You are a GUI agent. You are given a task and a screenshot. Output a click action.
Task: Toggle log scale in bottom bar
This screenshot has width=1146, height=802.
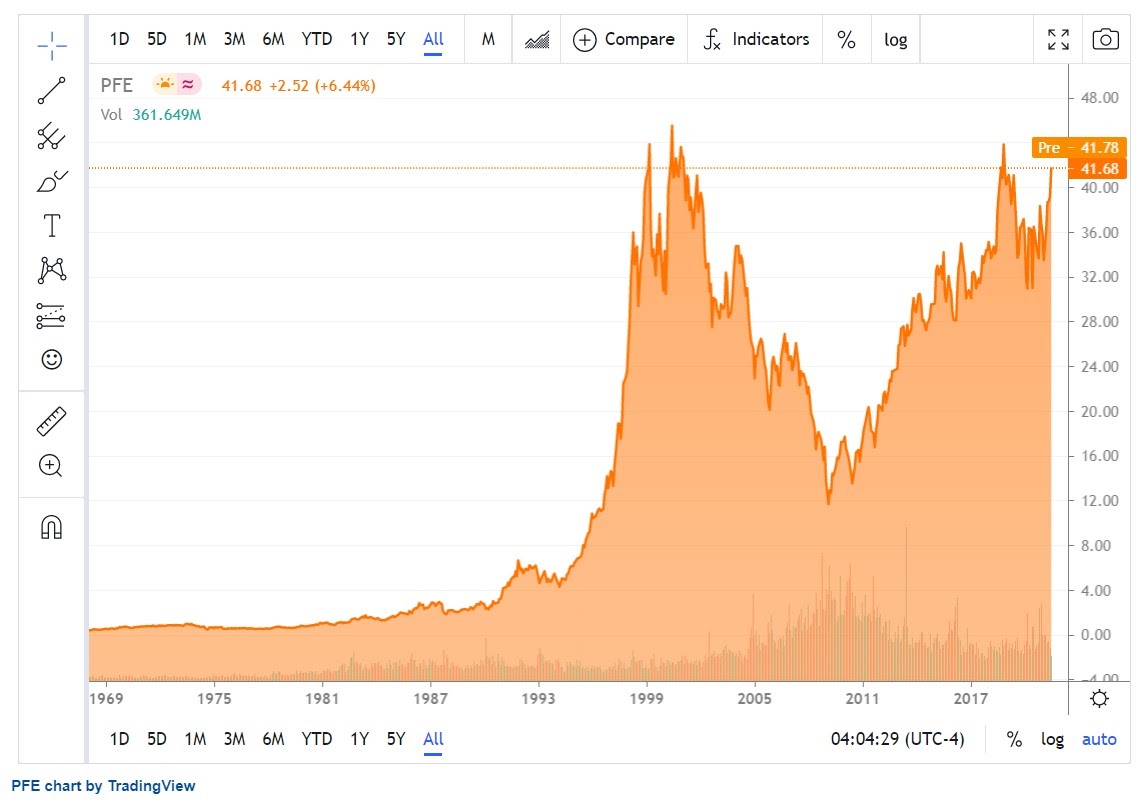(1052, 739)
